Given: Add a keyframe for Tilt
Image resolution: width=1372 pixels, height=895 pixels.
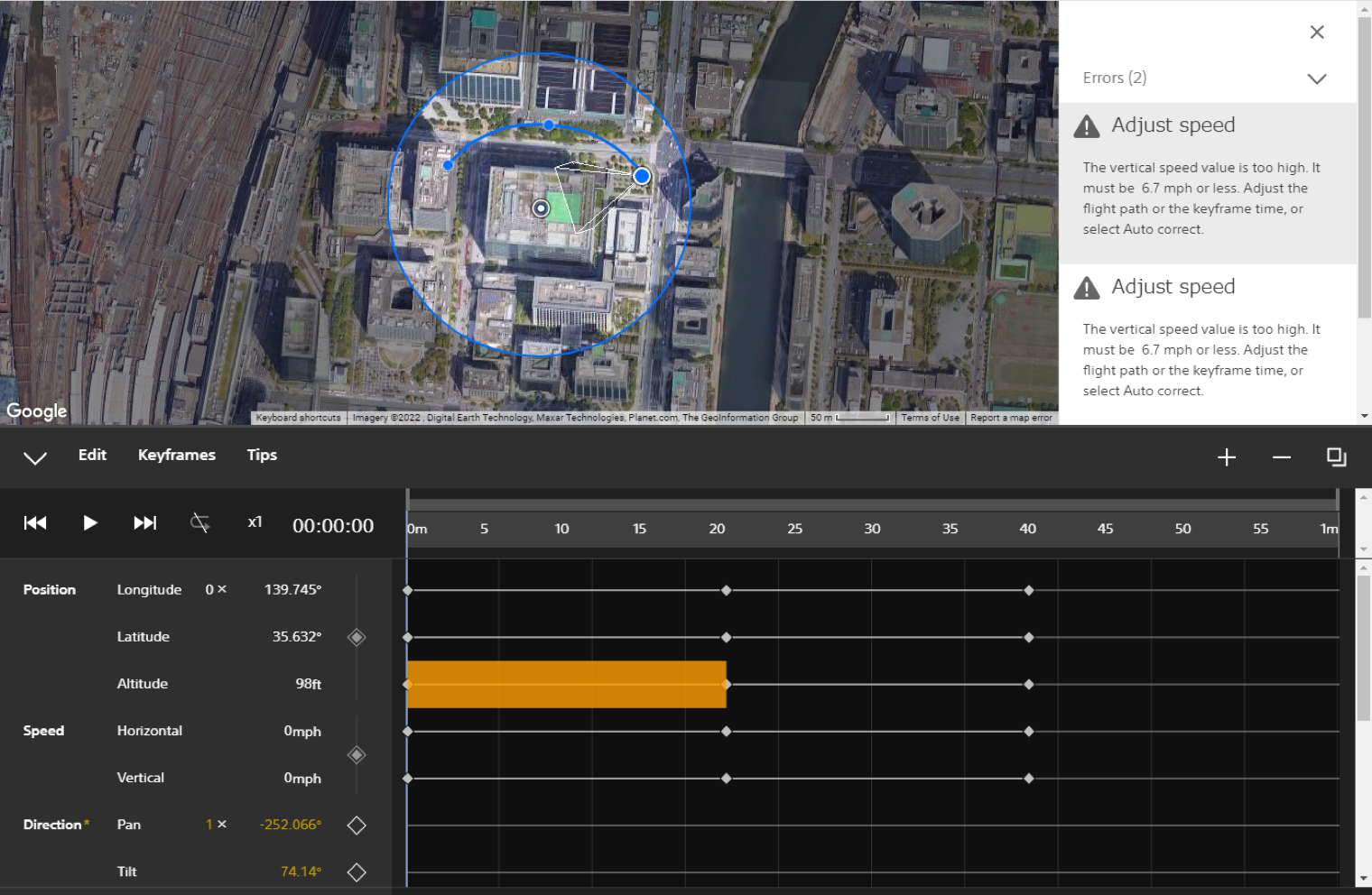Looking at the screenshot, I should tap(357, 872).
